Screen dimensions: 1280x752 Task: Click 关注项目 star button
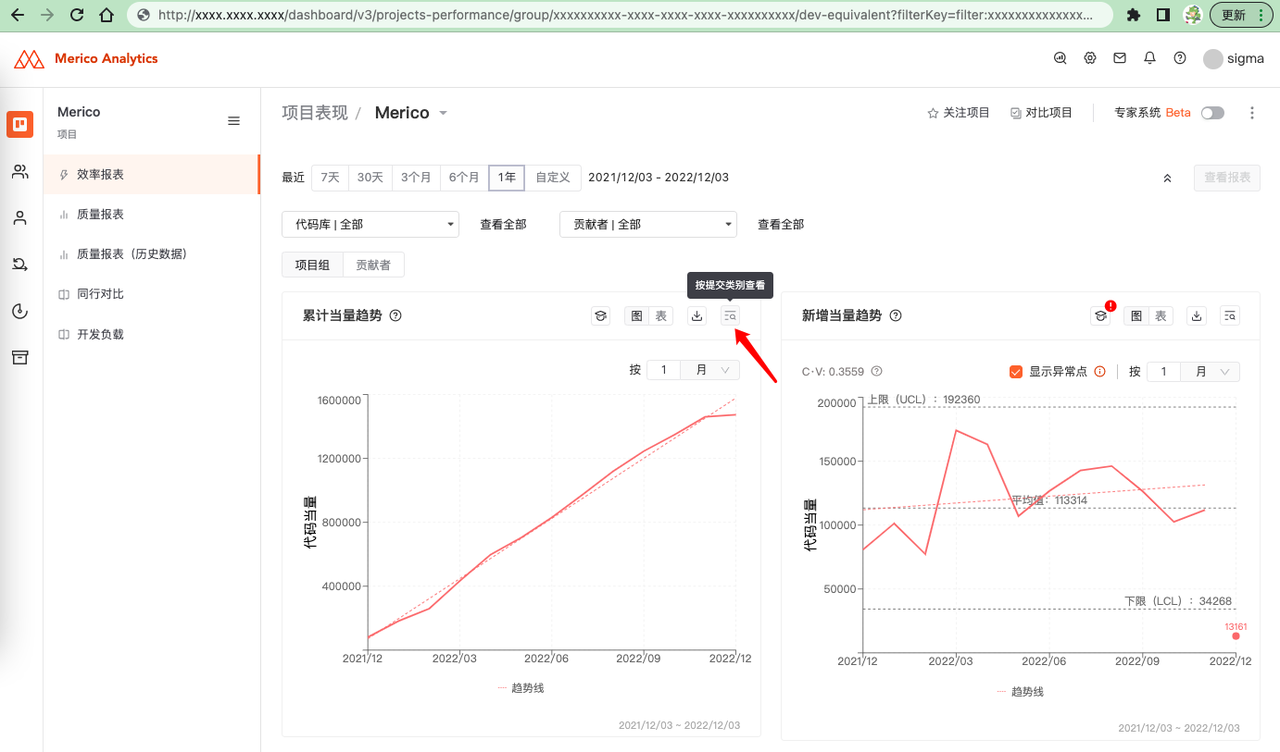coord(958,113)
